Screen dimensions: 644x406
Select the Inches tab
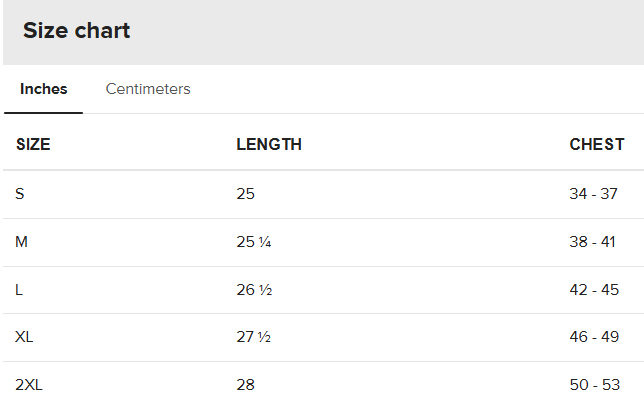pos(44,89)
